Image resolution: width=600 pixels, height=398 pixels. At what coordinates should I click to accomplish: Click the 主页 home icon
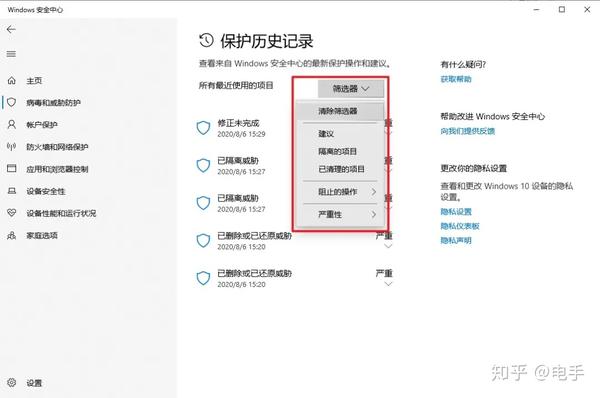tap(12, 80)
